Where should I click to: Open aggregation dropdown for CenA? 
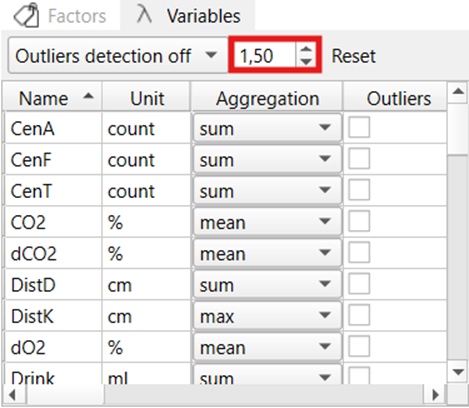pos(267,128)
